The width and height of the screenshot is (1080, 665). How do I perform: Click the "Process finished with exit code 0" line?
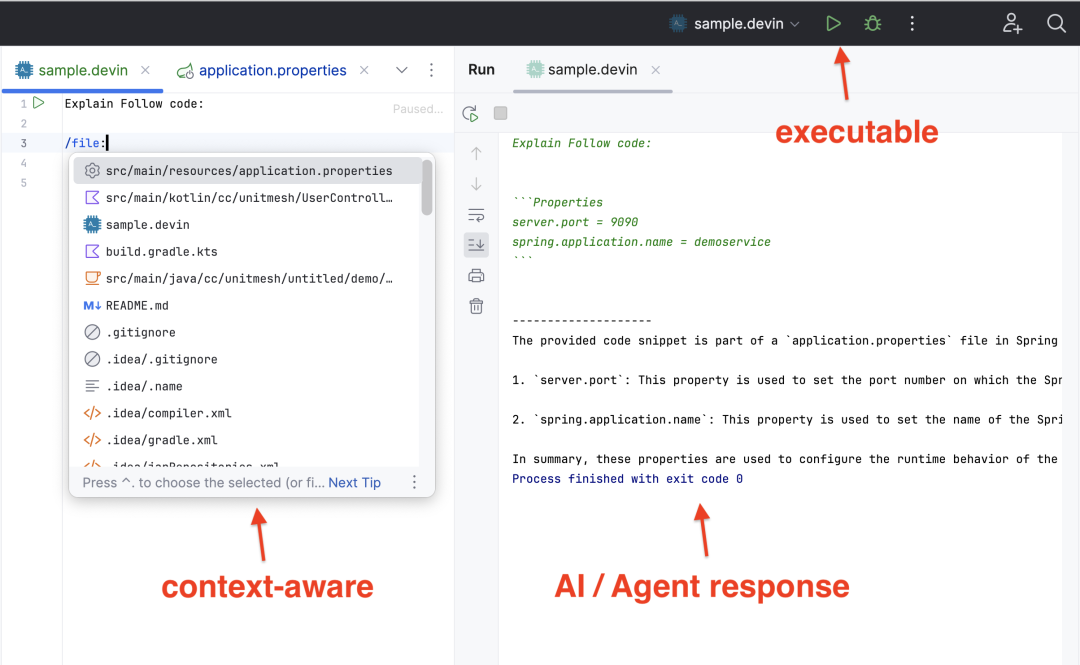coord(627,479)
